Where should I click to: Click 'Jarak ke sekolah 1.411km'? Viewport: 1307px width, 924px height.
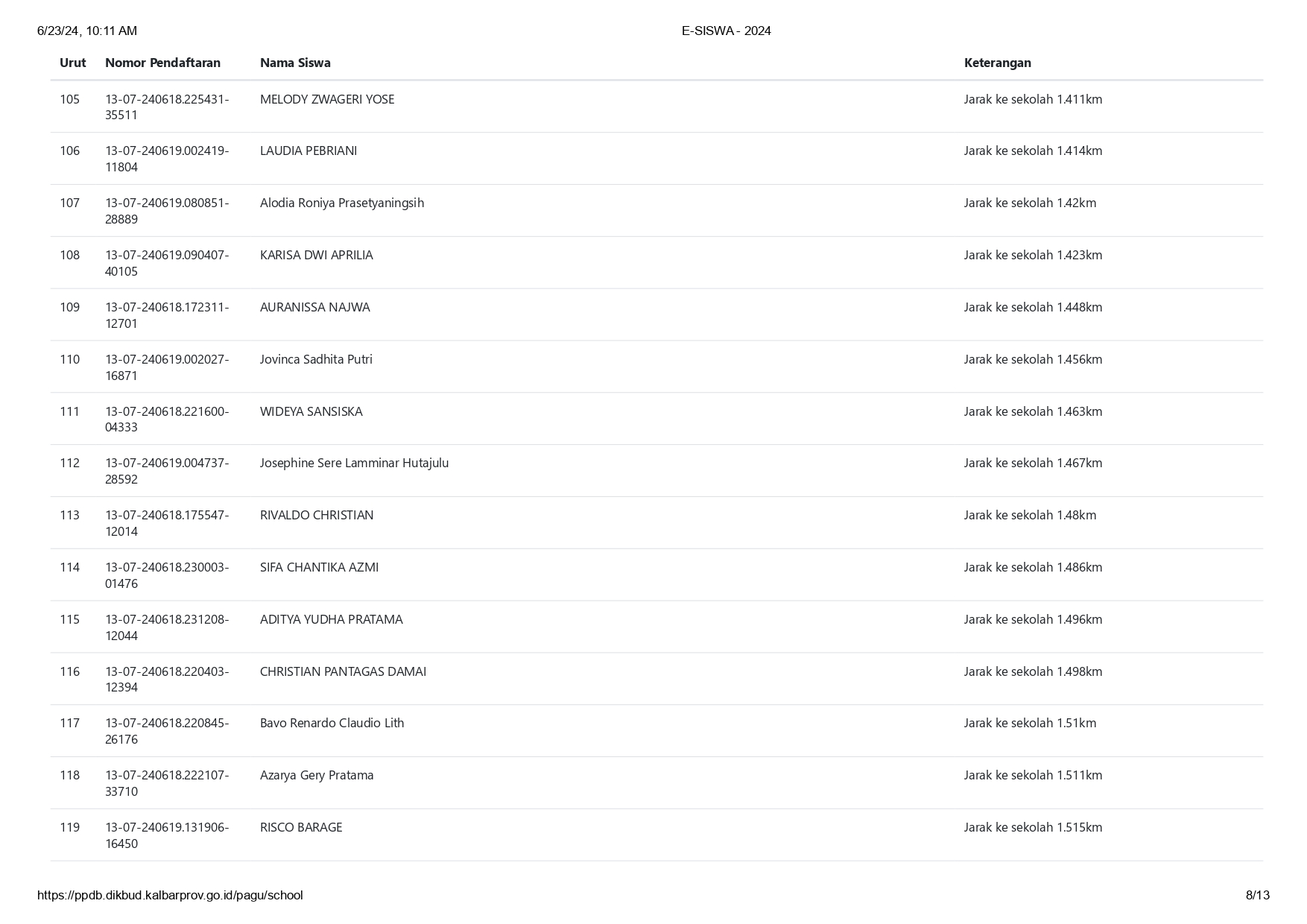(1033, 99)
